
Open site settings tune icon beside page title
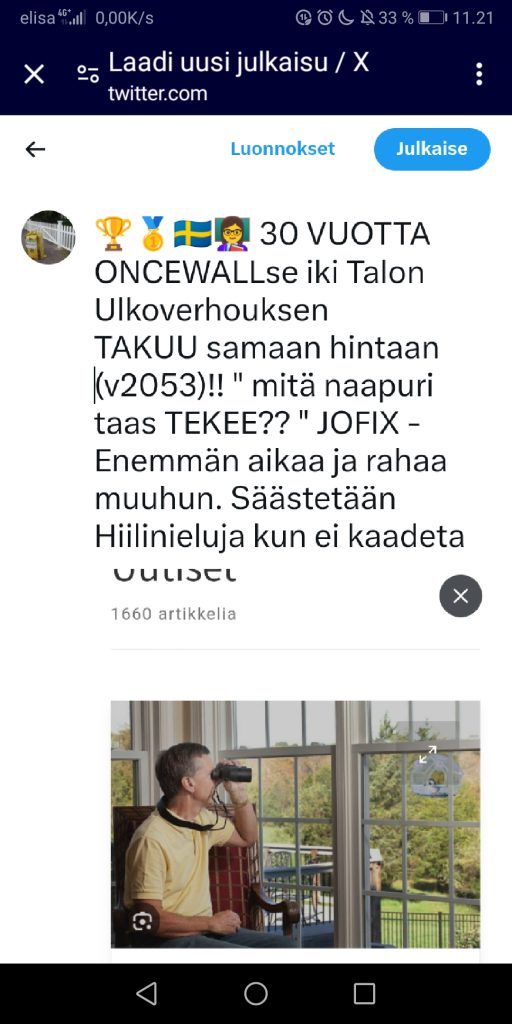pos(88,74)
